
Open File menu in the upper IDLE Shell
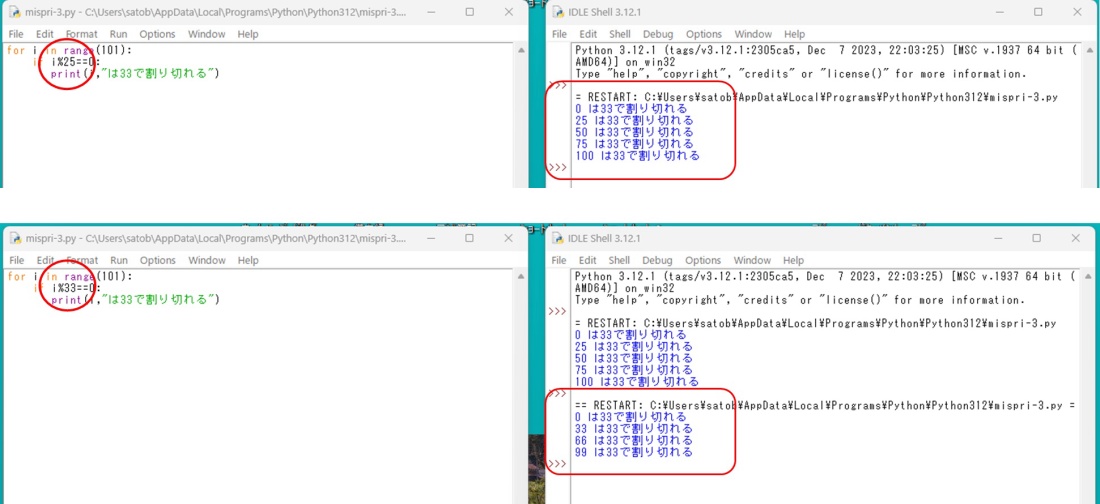click(x=559, y=34)
